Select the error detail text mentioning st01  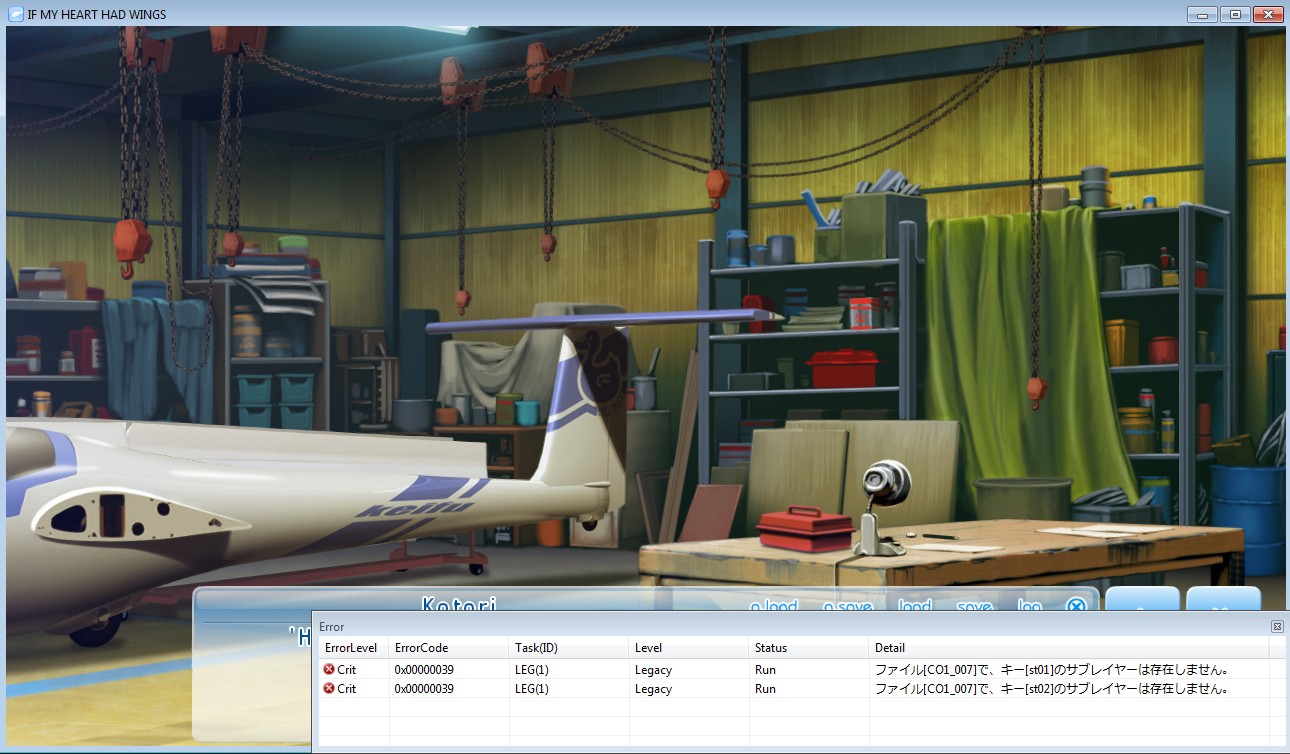[1051, 670]
